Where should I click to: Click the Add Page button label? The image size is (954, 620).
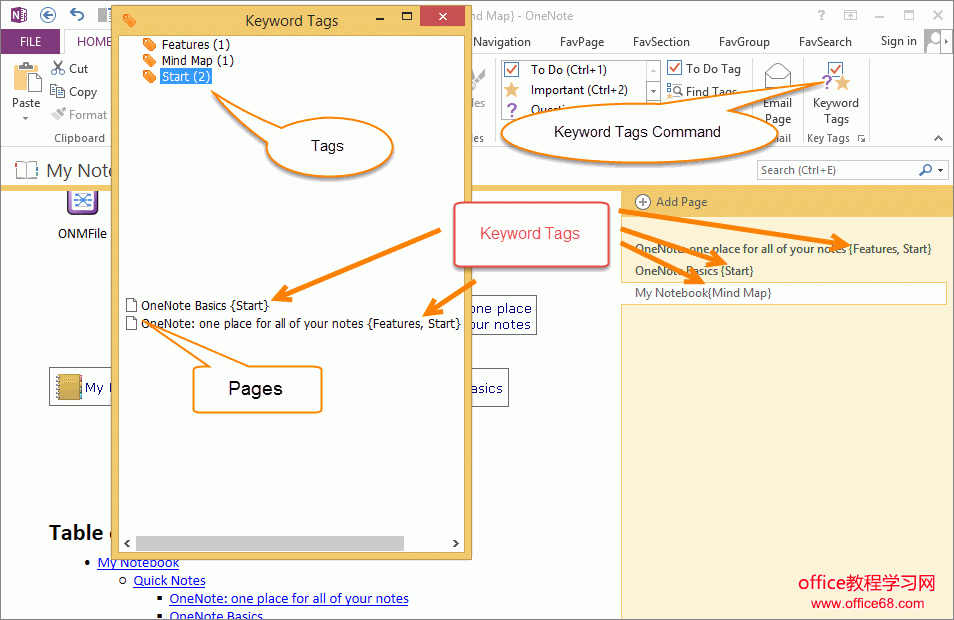coord(681,202)
